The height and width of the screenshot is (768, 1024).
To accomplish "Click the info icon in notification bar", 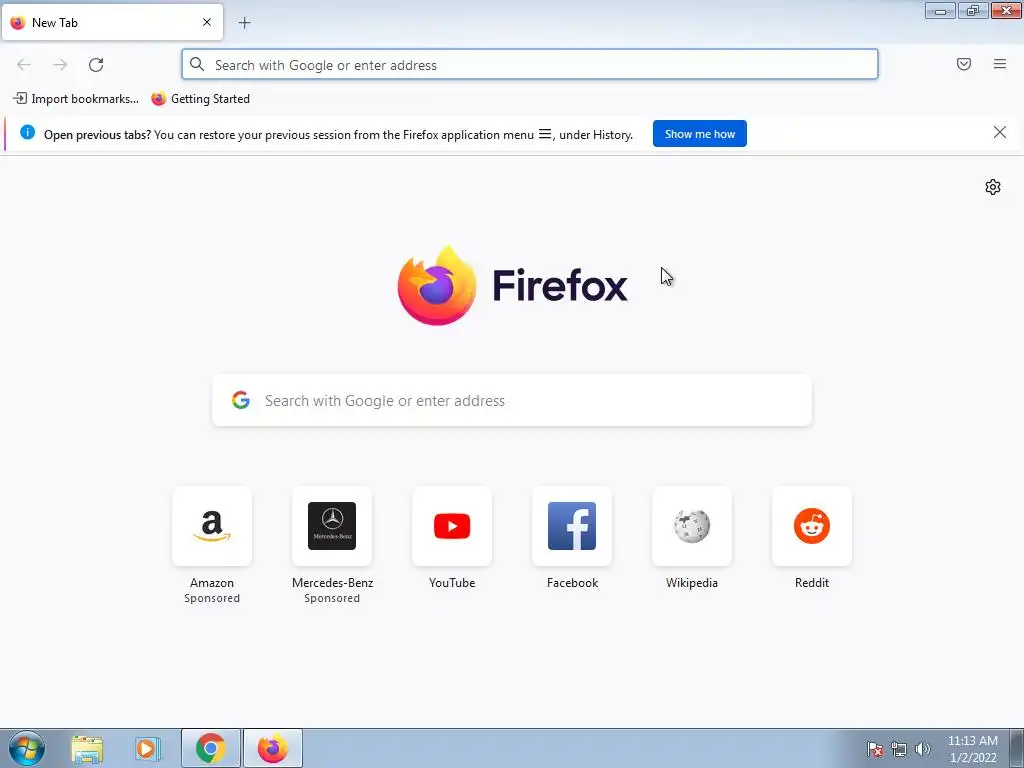I will [27, 133].
